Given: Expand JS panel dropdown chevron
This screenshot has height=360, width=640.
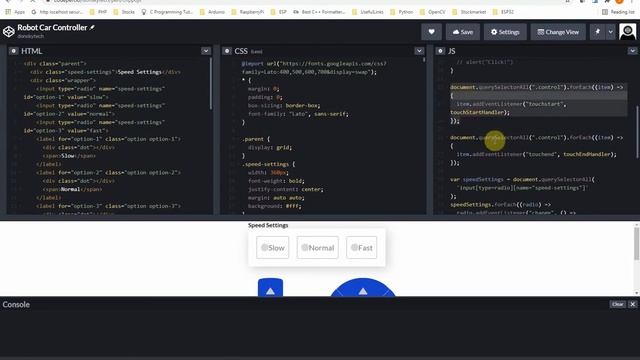Looking at the screenshot, I should click(x=632, y=51).
